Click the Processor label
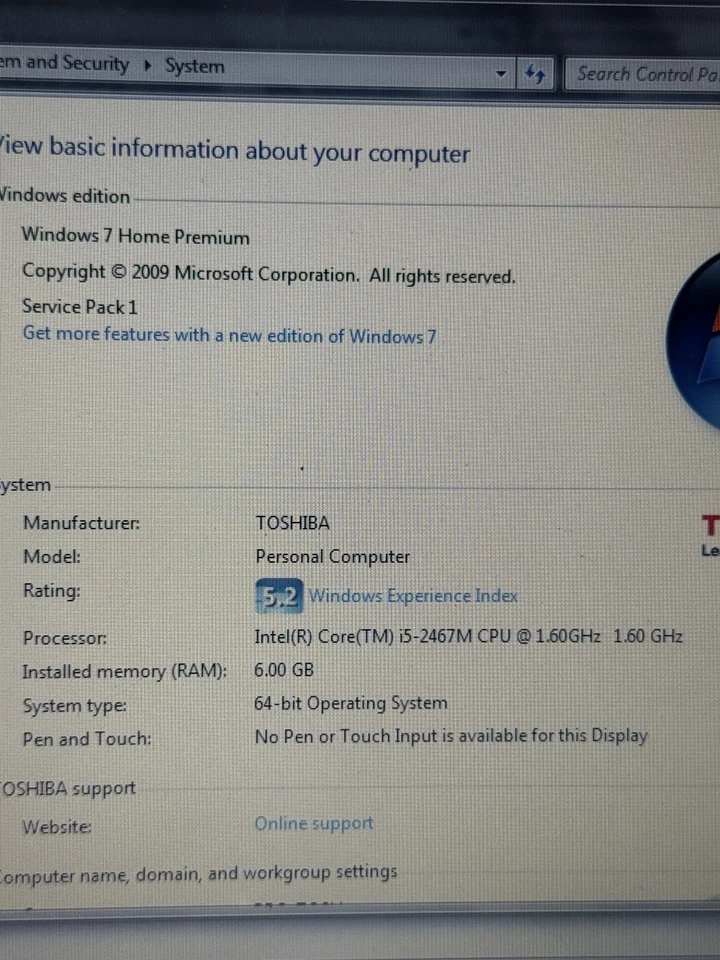 click(x=64, y=638)
